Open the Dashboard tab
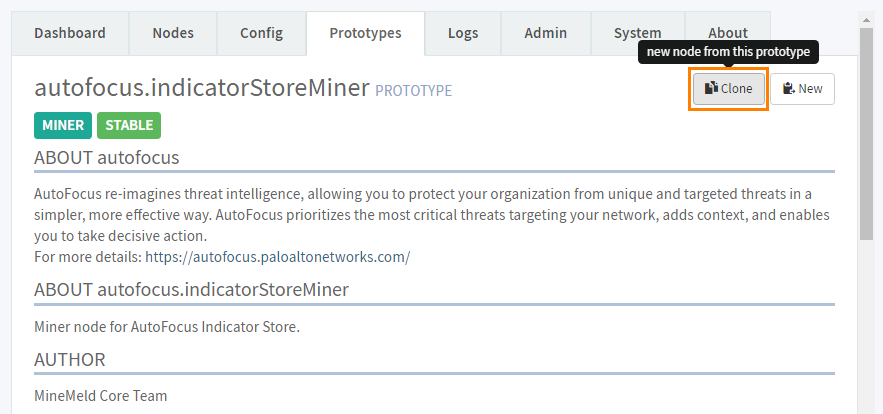883x414 pixels. point(70,33)
